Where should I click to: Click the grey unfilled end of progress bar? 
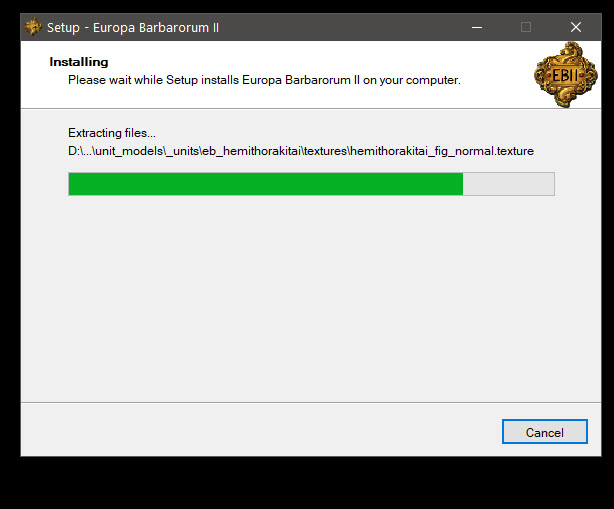click(x=508, y=184)
